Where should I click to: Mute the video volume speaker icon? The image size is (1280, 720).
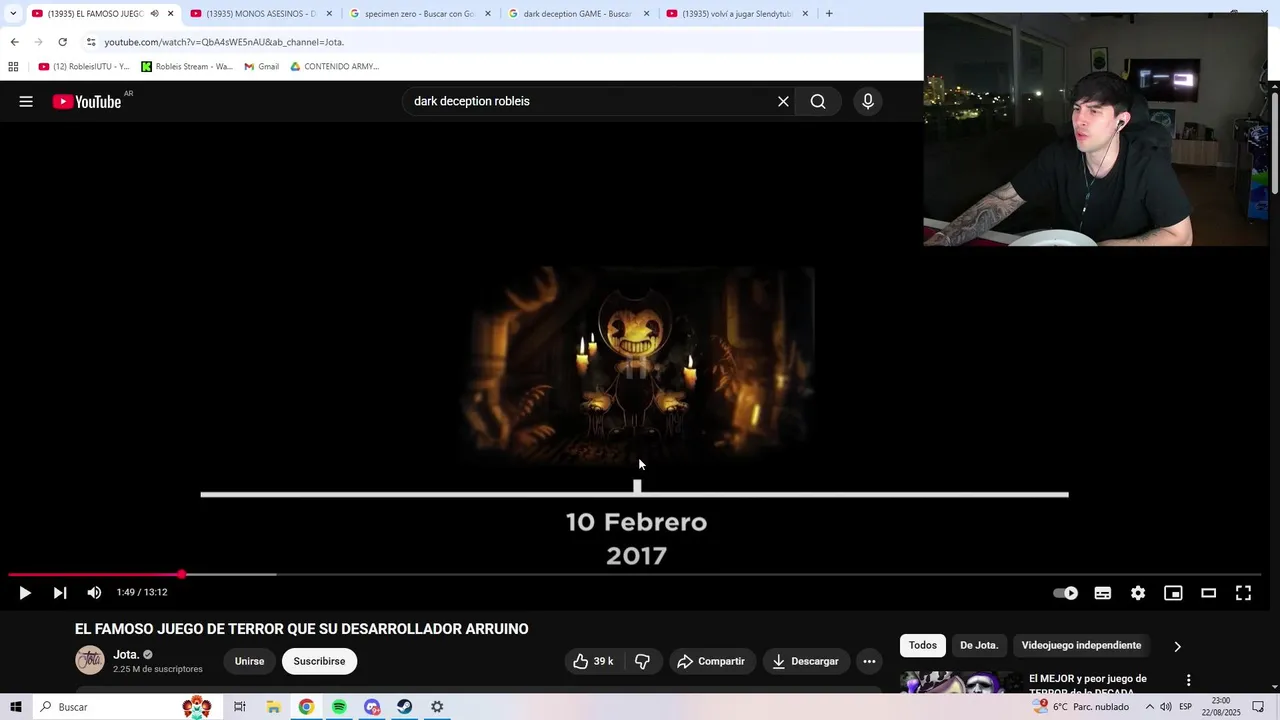(94, 593)
